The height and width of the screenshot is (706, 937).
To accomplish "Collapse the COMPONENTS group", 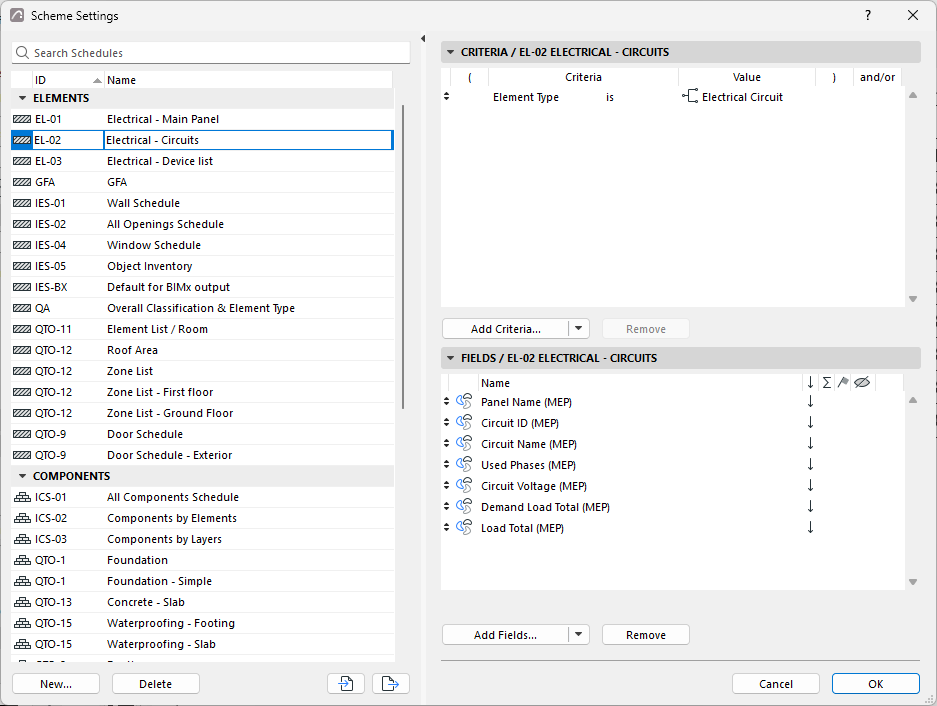I will tap(23, 476).
